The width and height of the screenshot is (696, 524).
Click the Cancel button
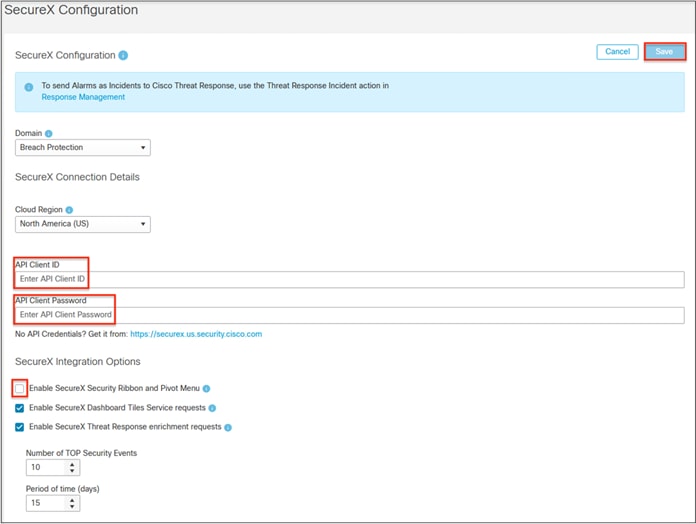pyautogui.click(x=617, y=51)
